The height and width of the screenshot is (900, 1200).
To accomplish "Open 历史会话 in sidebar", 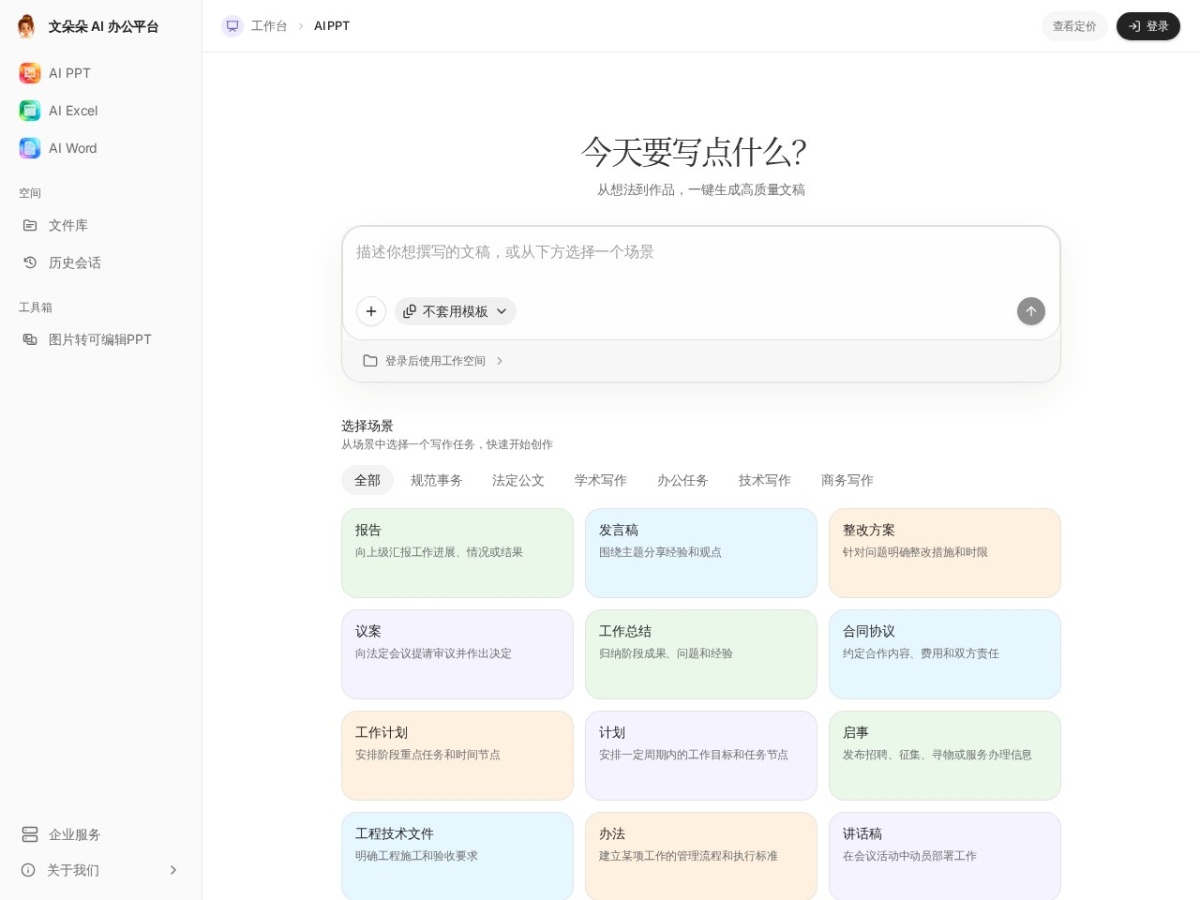I will point(75,262).
